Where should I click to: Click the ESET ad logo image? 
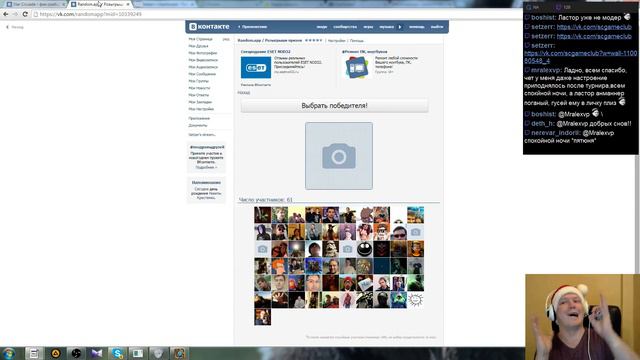[x=256, y=67]
